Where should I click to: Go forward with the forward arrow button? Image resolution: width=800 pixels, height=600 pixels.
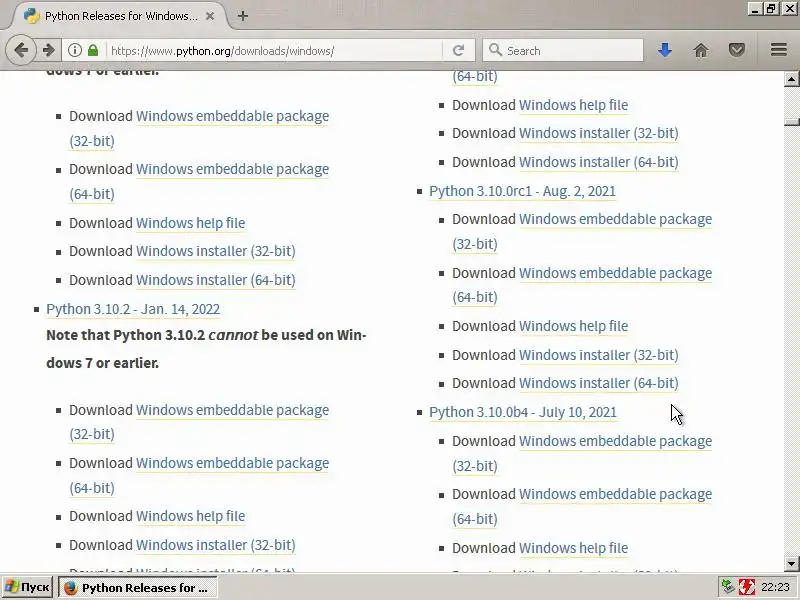[x=48, y=50]
